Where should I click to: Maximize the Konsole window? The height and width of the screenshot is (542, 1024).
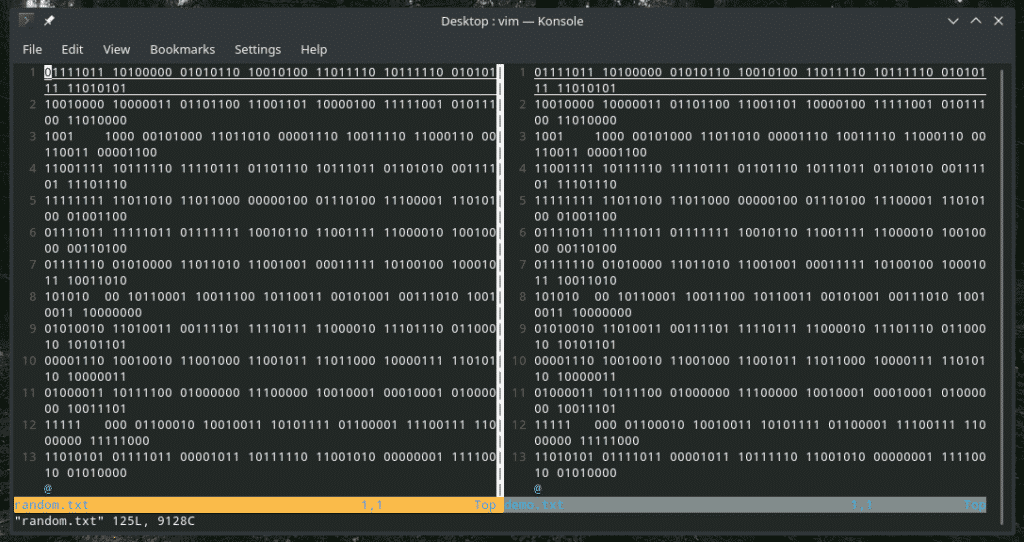coord(976,21)
